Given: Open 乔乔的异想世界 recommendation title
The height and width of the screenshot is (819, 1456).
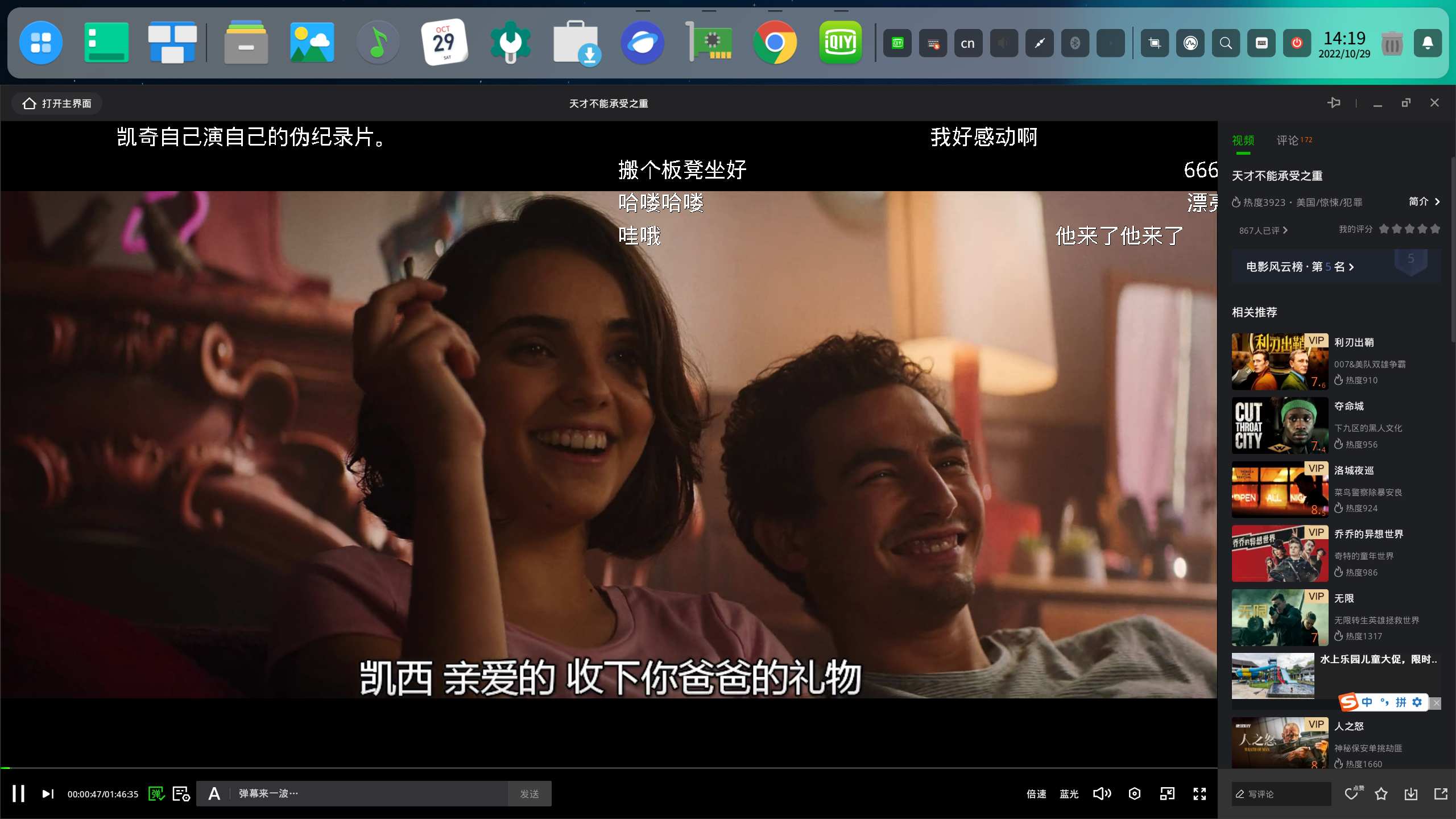Looking at the screenshot, I should pos(1368,534).
